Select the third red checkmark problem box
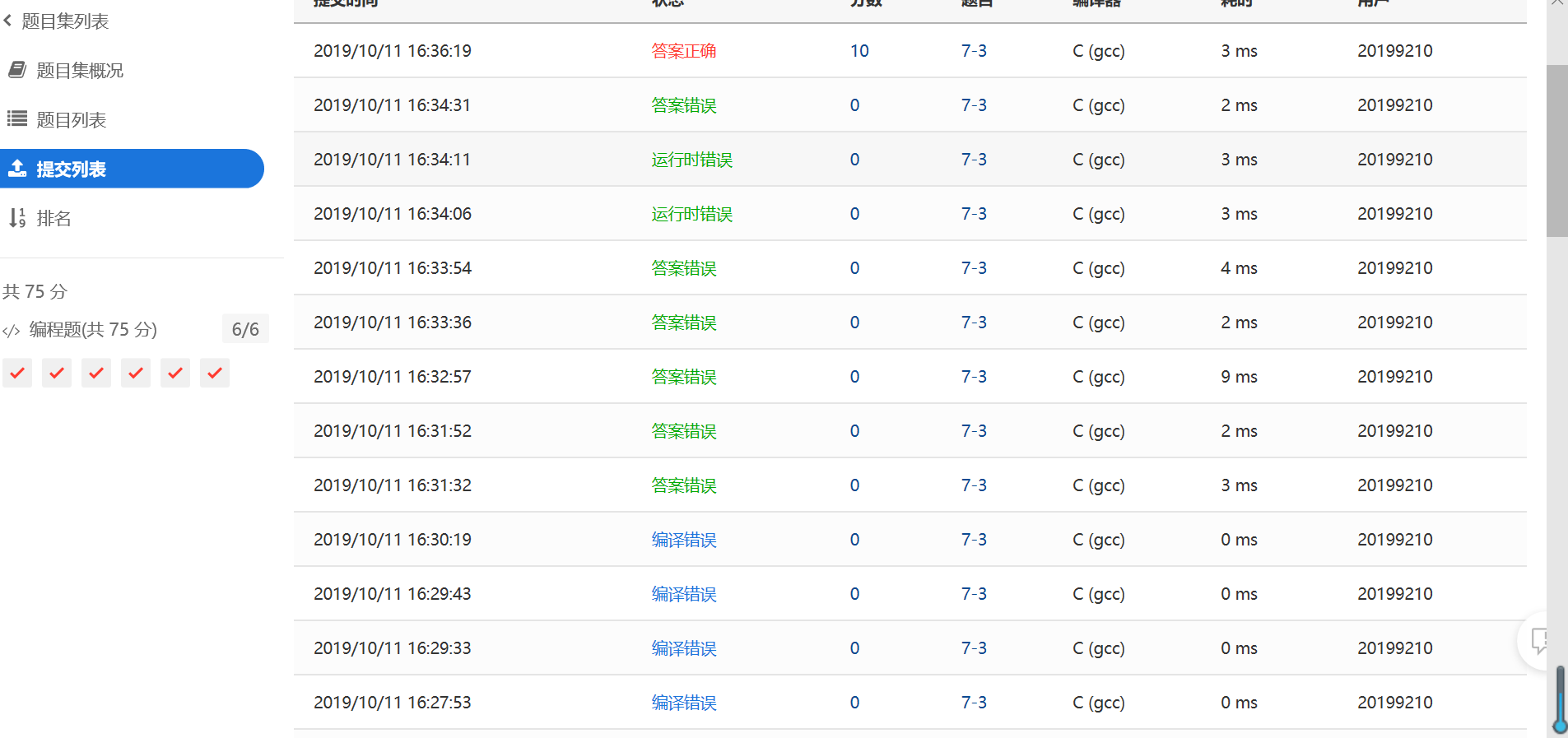Viewport: 1568px width, 738px height. click(96, 373)
